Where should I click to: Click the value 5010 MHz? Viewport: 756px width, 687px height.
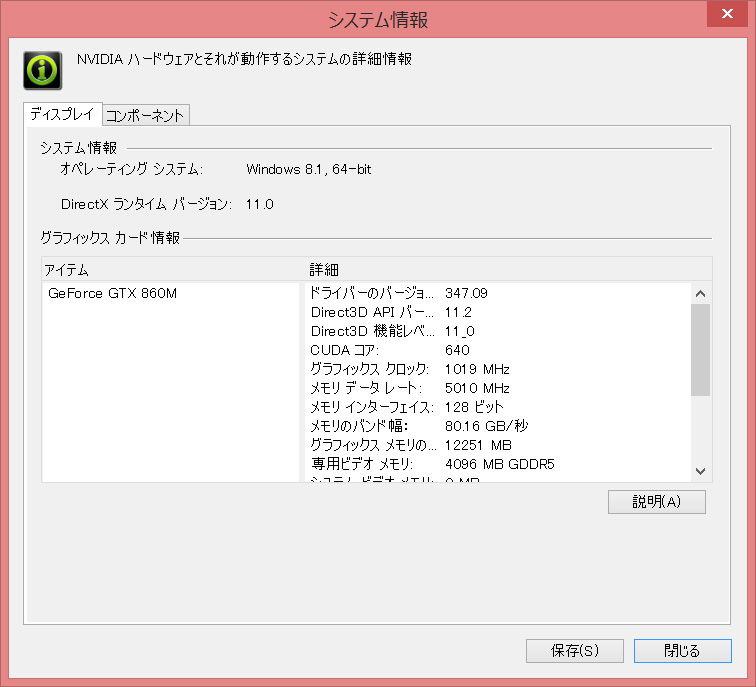tap(477, 388)
